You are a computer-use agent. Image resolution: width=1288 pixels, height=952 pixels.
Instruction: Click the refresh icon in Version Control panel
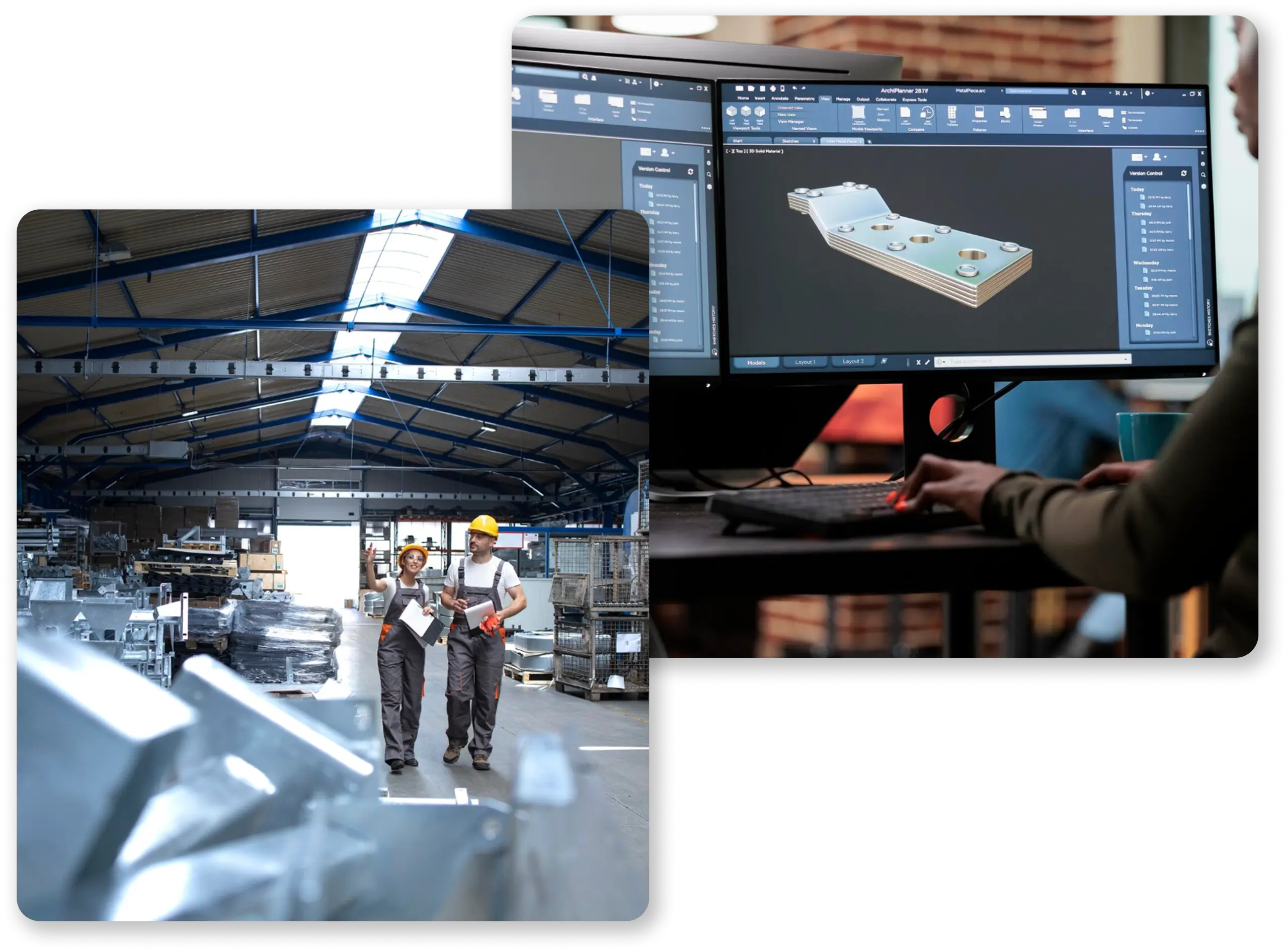tap(1184, 174)
